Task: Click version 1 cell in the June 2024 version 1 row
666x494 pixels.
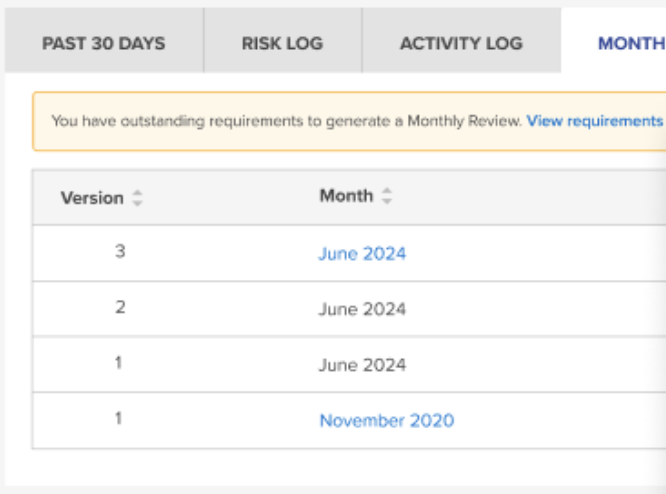Action: pyautogui.click(x=119, y=363)
